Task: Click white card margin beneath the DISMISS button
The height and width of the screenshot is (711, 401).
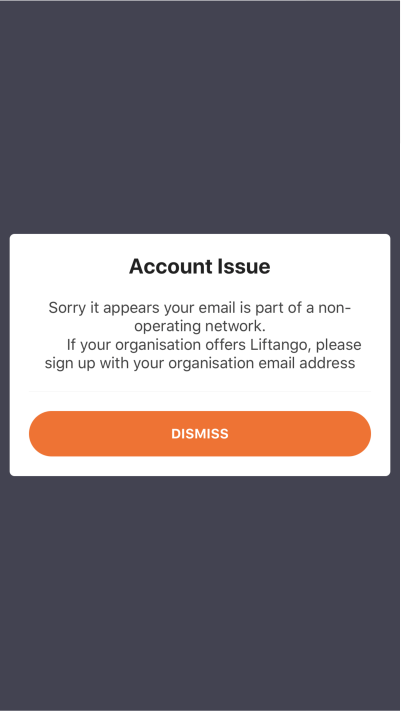Action: (200, 466)
